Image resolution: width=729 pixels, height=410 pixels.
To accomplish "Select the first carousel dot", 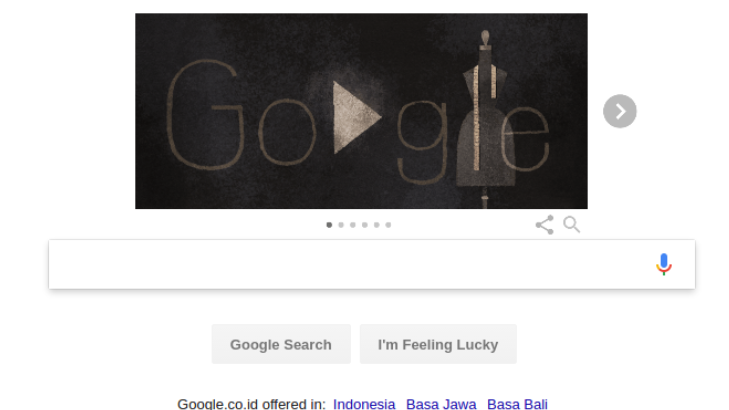I will (x=329, y=225).
